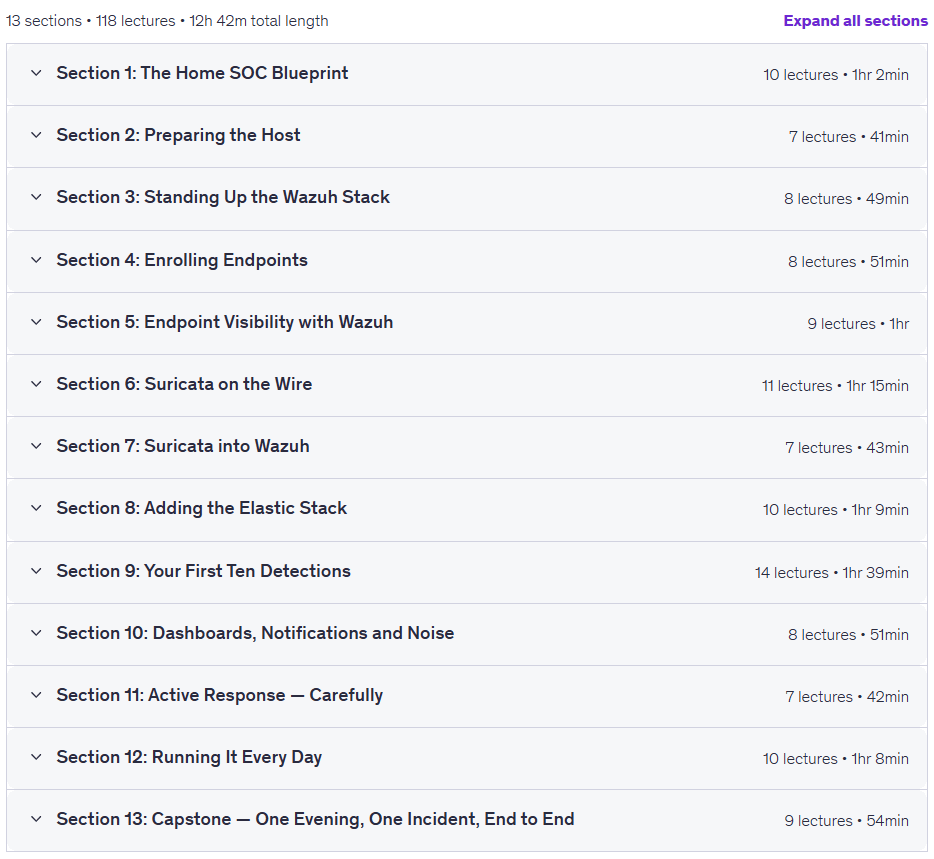Click '8 lectures • 51min' in Section 4 row

pyautogui.click(x=848, y=262)
